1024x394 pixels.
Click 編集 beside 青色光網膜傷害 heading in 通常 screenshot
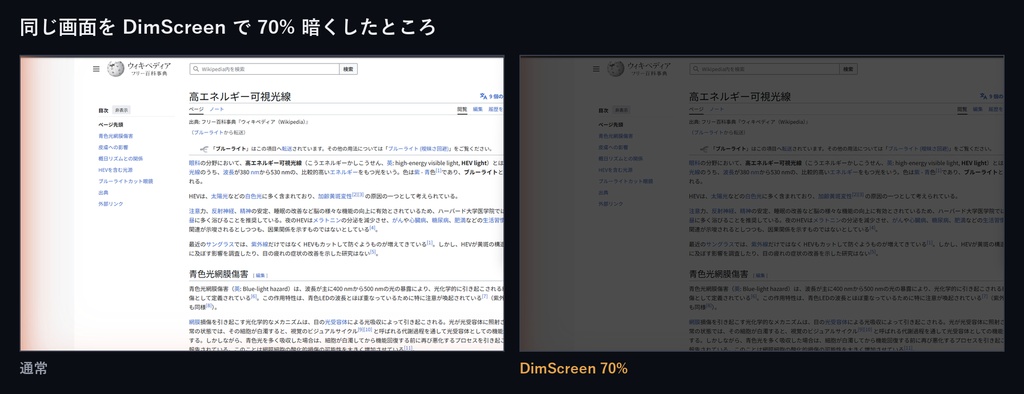click(261, 276)
